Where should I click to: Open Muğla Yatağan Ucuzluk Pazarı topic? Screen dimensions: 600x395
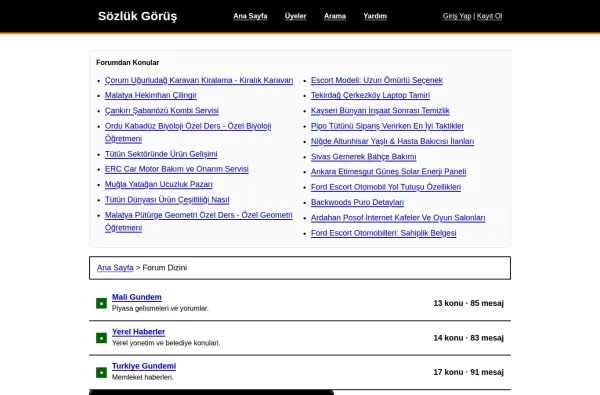click(159, 184)
